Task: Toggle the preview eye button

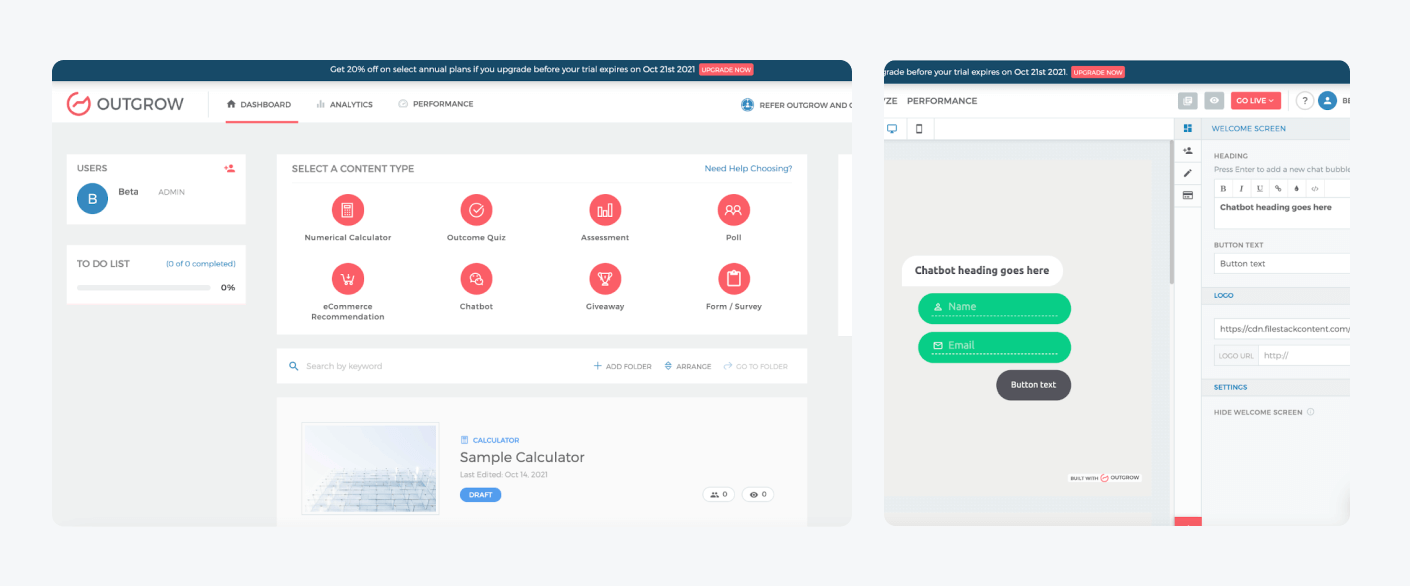Action: [1214, 100]
